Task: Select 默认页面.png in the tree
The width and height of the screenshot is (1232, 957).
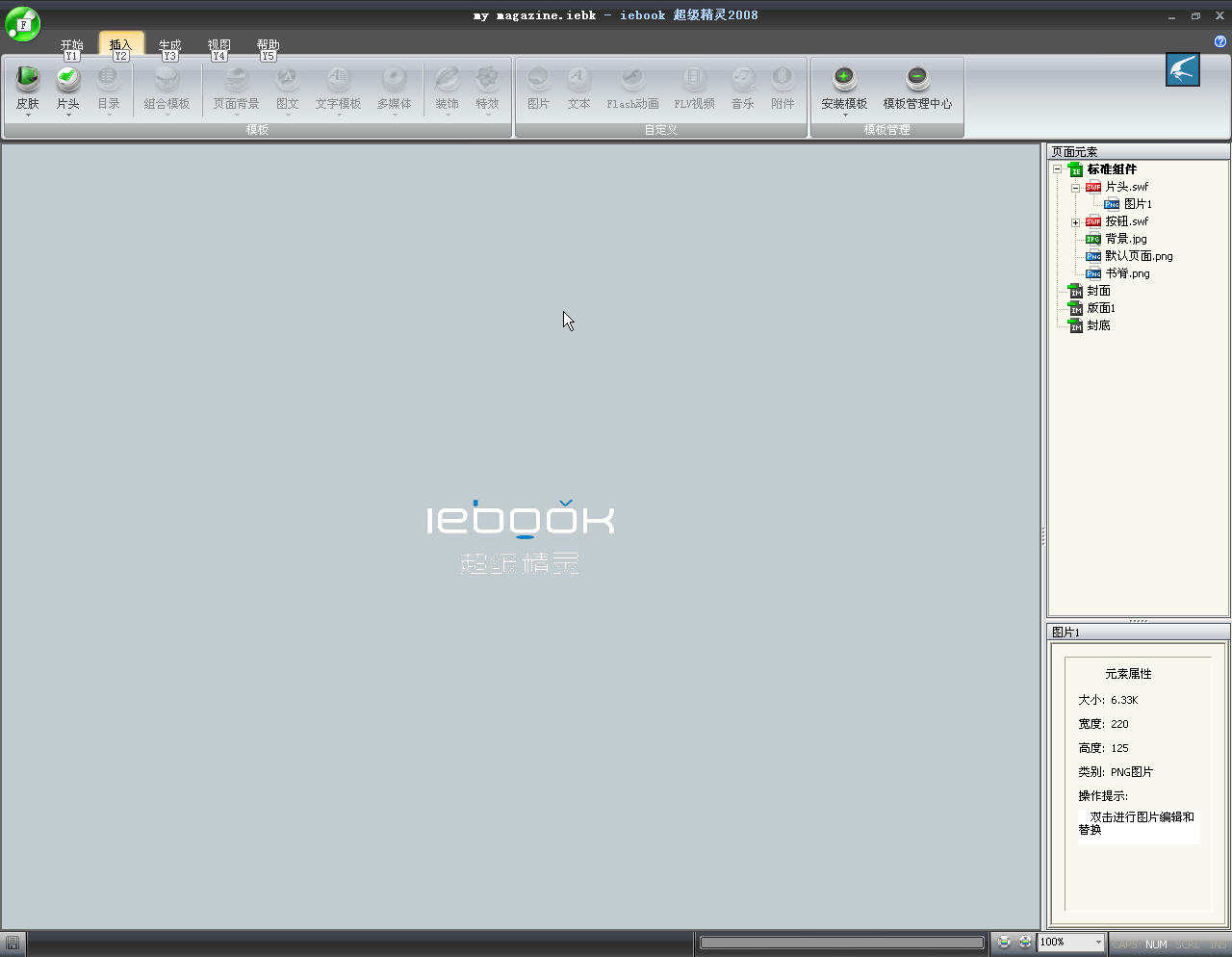Action: point(1139,256)
